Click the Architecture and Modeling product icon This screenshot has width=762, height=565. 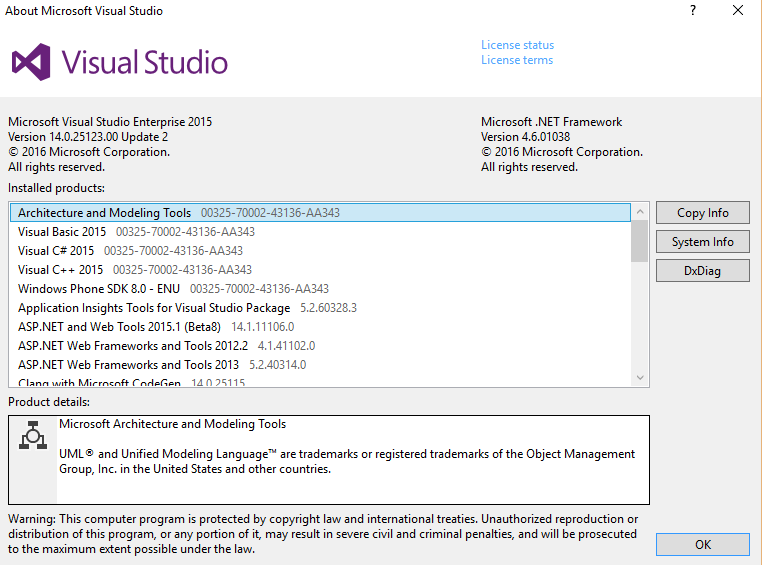point(33,438)
